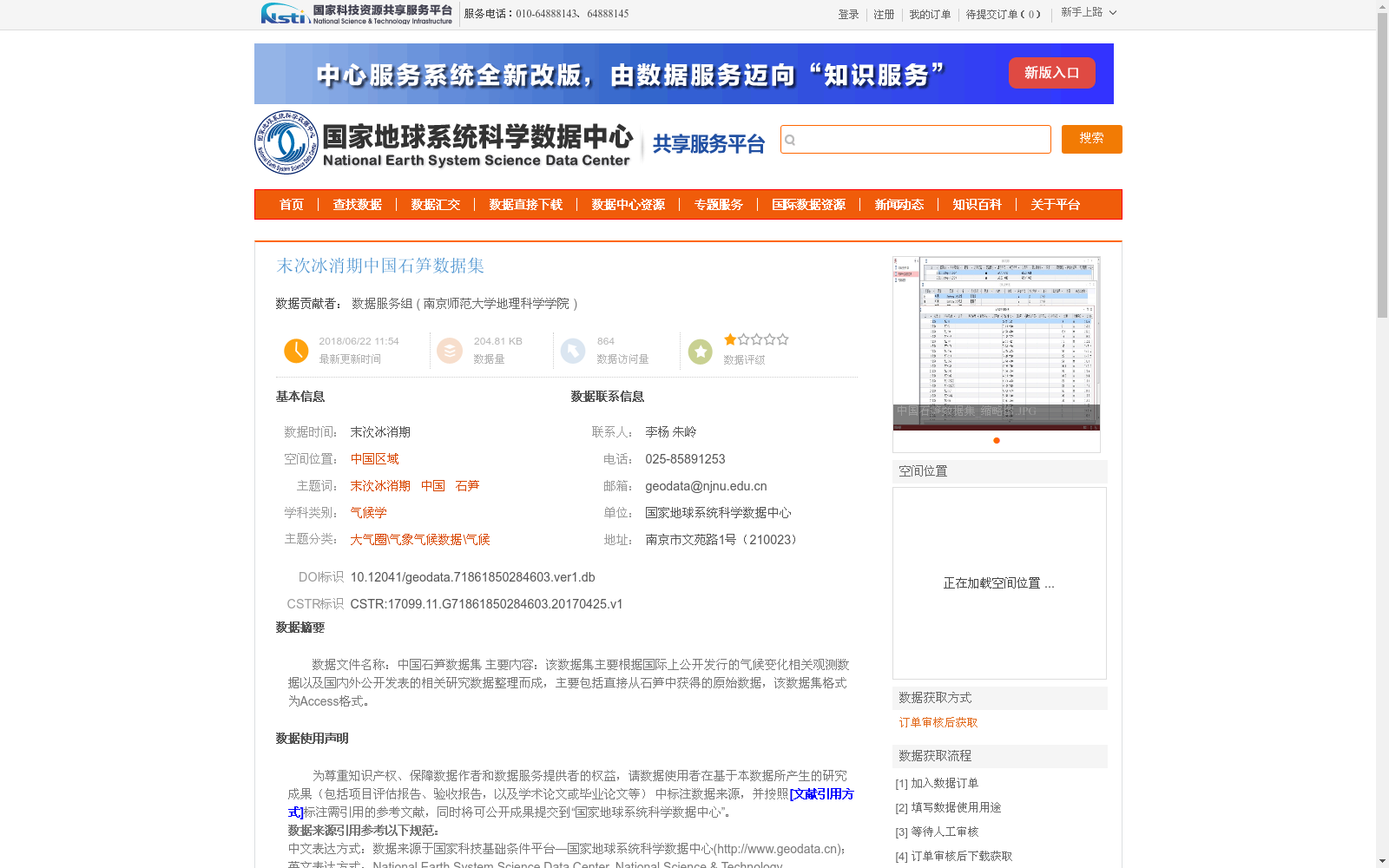Open 专题服务 navigation item
The width and height of the screenshot is (1389, 868).
click(x=719, y=205)
